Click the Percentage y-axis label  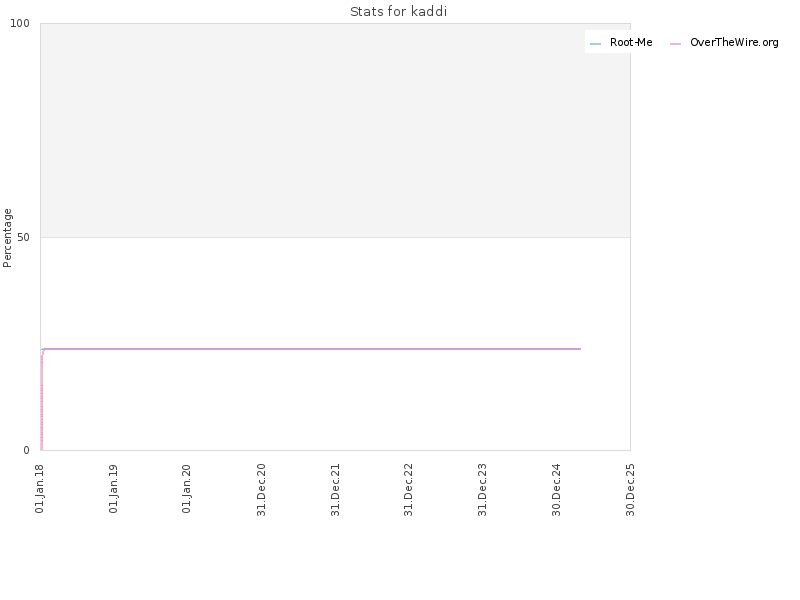point(7,238)
